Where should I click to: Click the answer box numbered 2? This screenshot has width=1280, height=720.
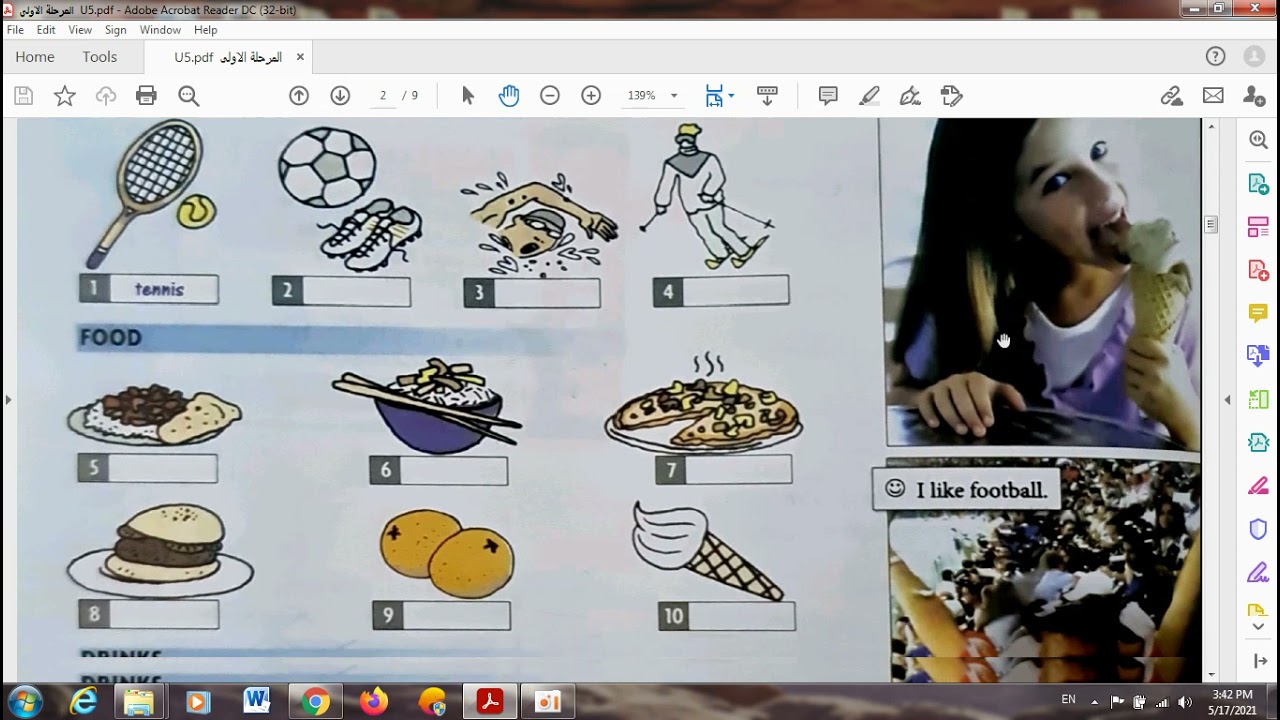tap(341, 291)
